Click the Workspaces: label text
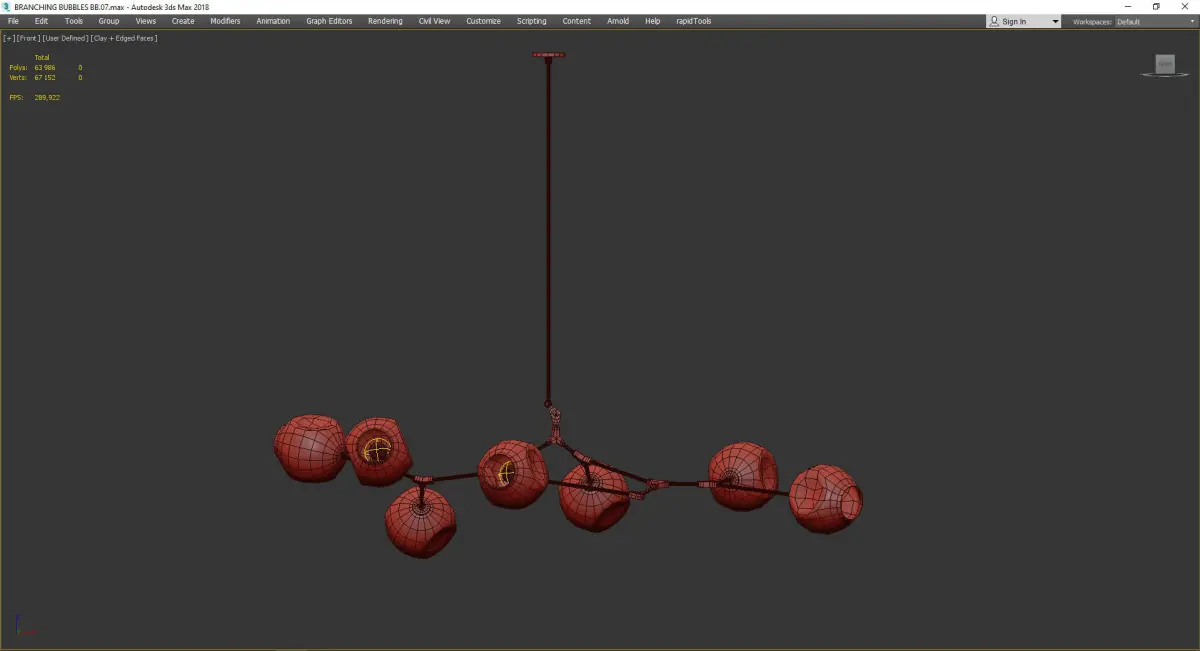 pyautogui.click(x=1092, y=21)
